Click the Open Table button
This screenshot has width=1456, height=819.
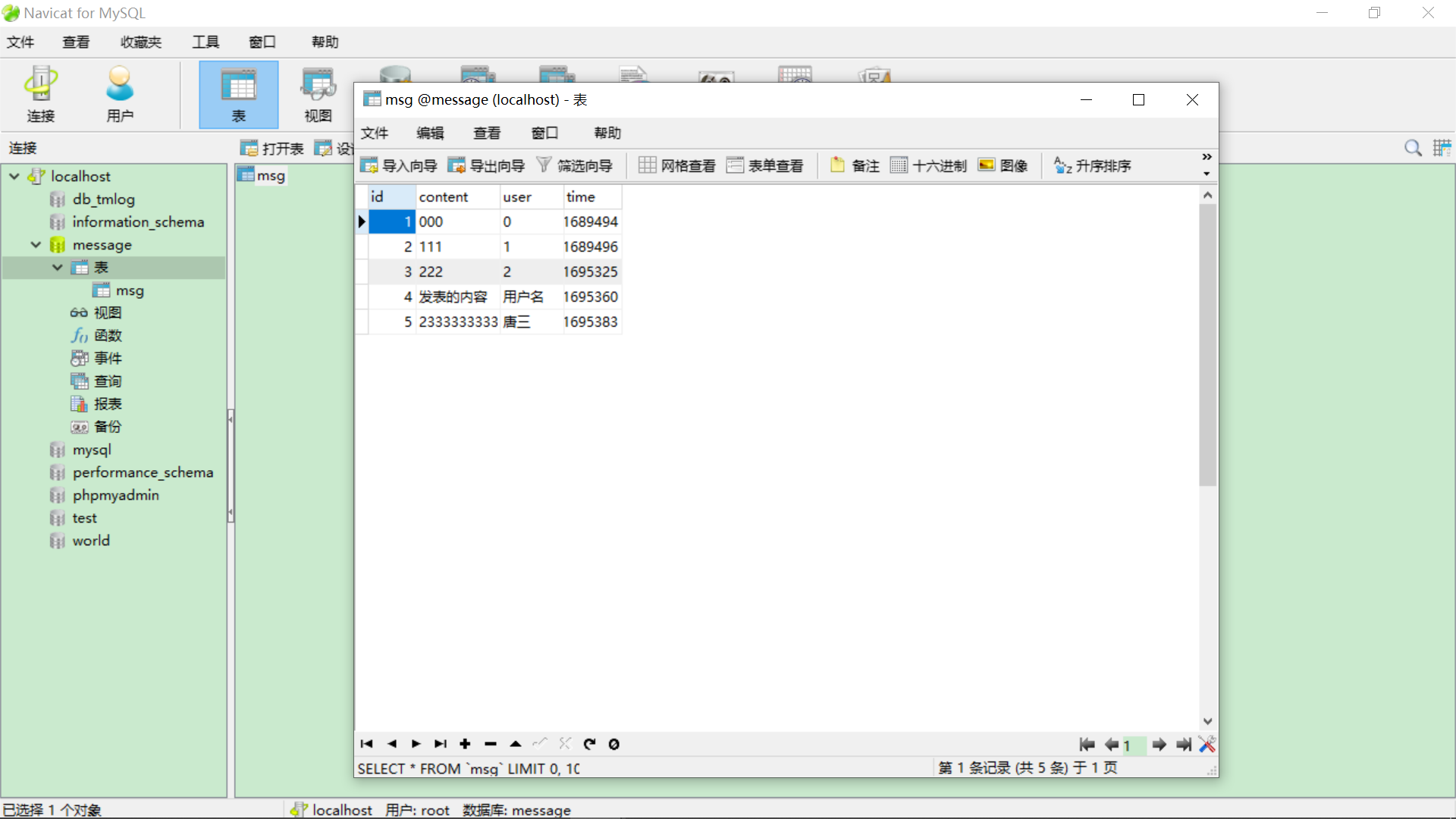pyautogui.click(x=272, y=148)
